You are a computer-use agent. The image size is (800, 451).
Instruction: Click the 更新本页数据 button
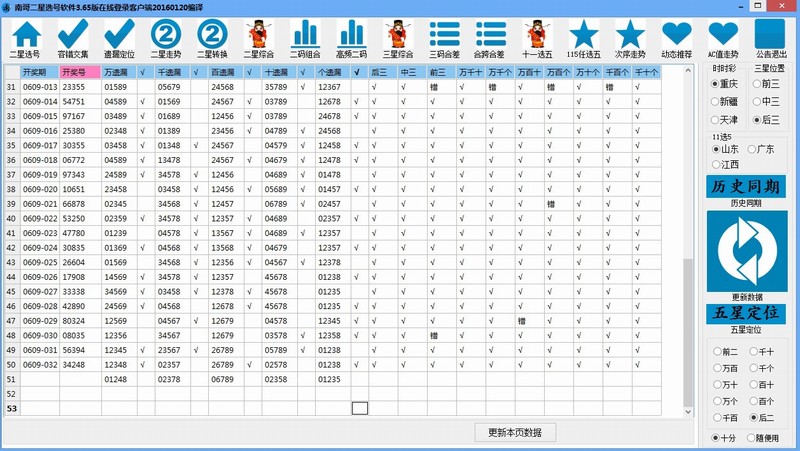[514, 432]
